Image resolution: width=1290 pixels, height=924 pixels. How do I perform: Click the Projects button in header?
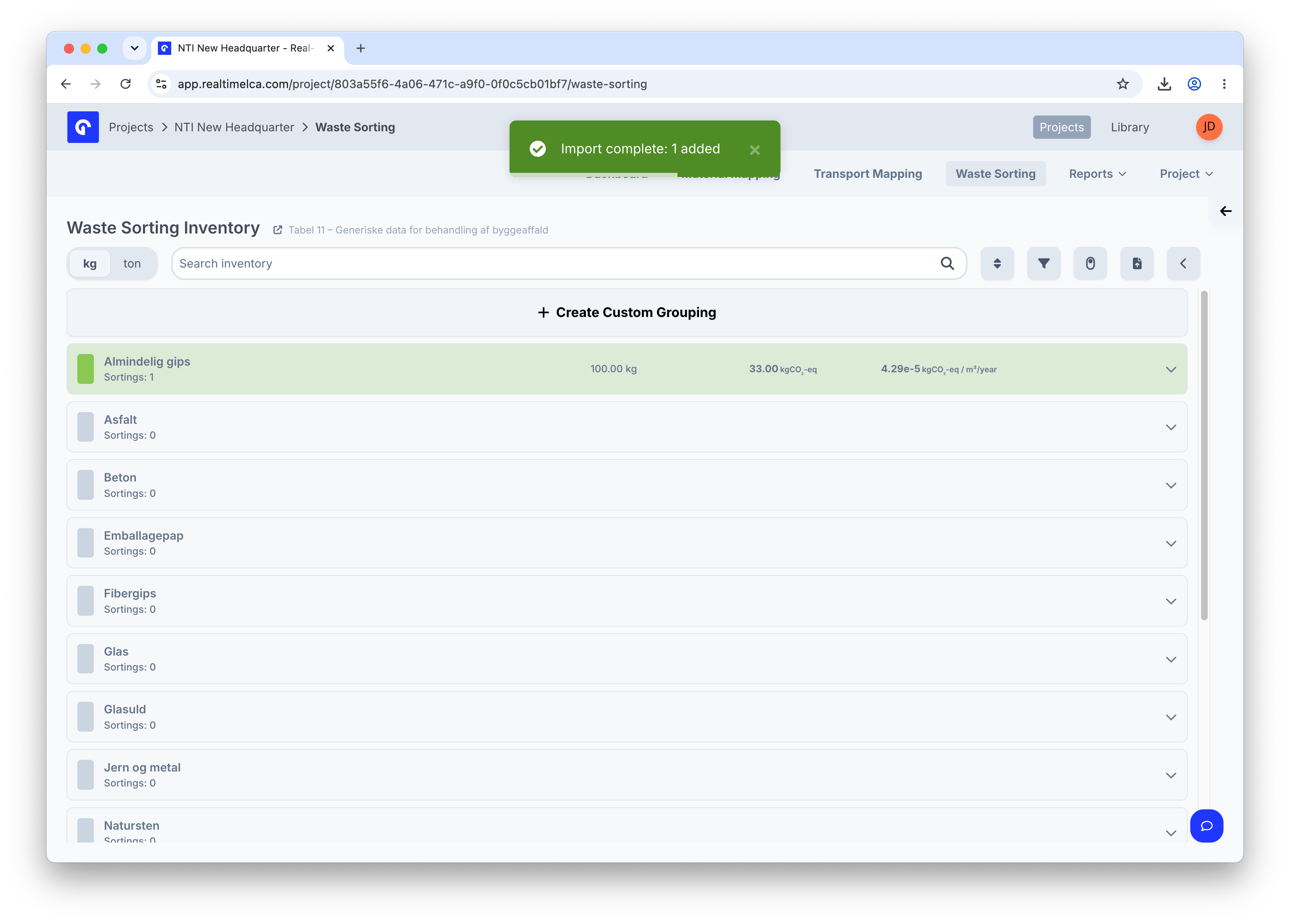click(1061, 127)
